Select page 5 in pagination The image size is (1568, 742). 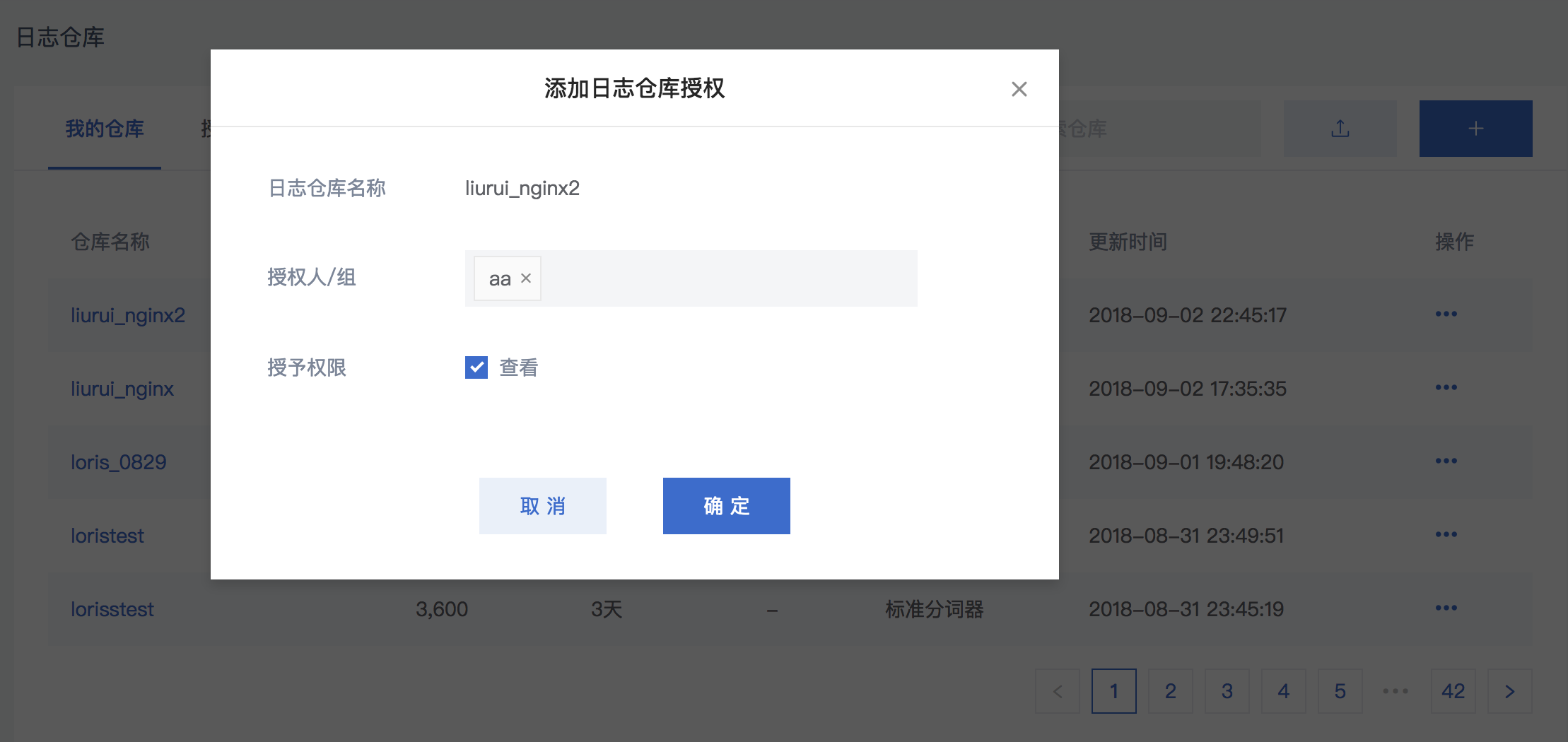[x=1340, y=691]
